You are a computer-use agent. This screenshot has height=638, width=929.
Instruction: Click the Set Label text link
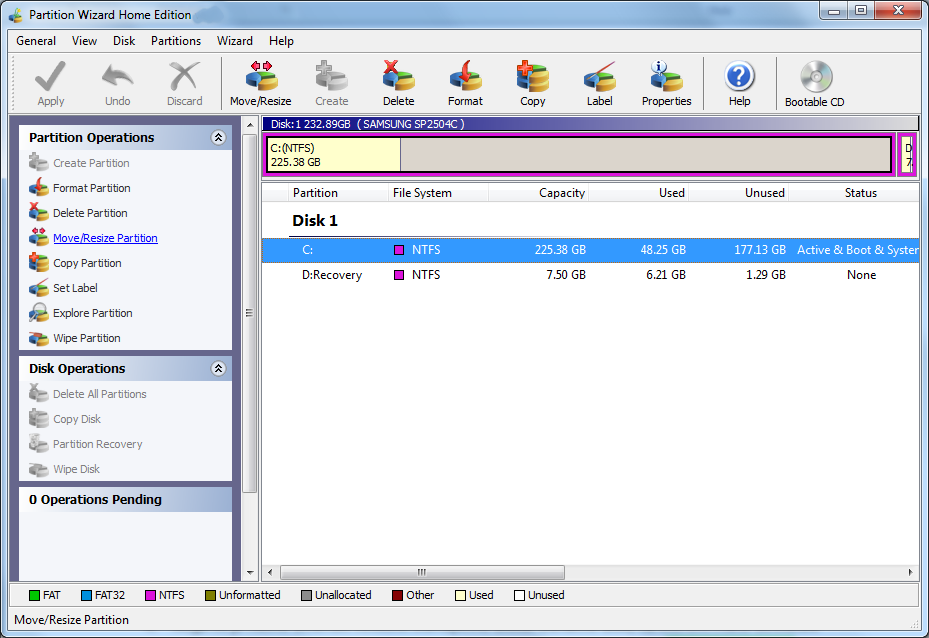click(x=75, y=288)
